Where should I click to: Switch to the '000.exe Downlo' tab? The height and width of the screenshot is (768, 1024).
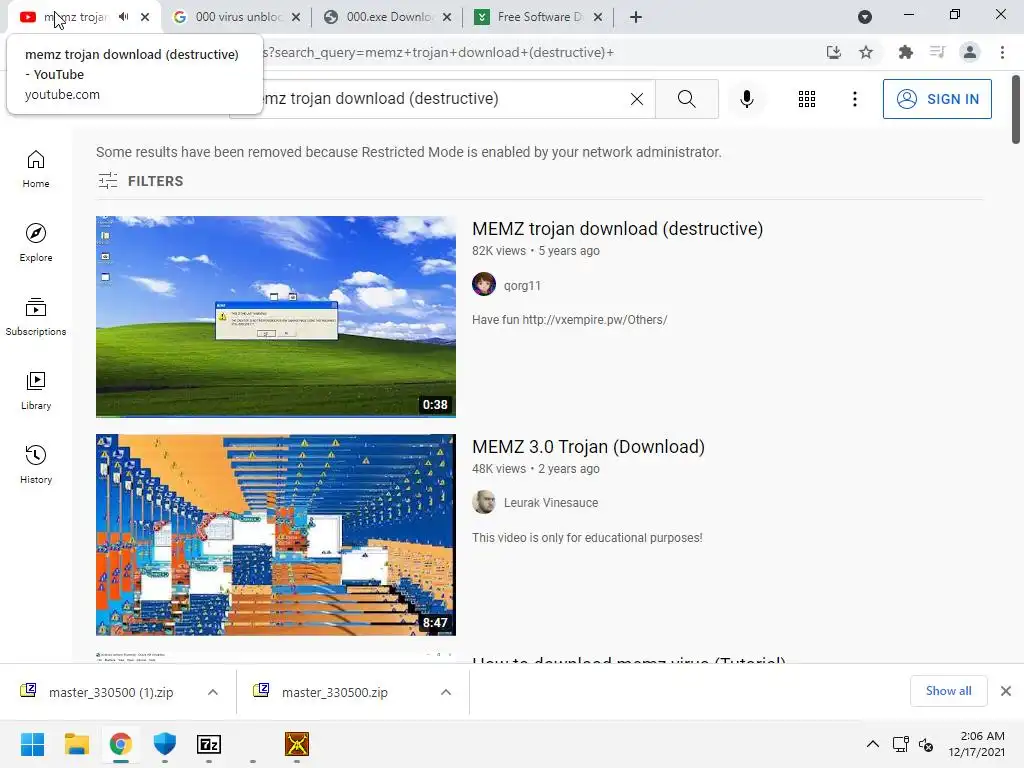point(387,17)
